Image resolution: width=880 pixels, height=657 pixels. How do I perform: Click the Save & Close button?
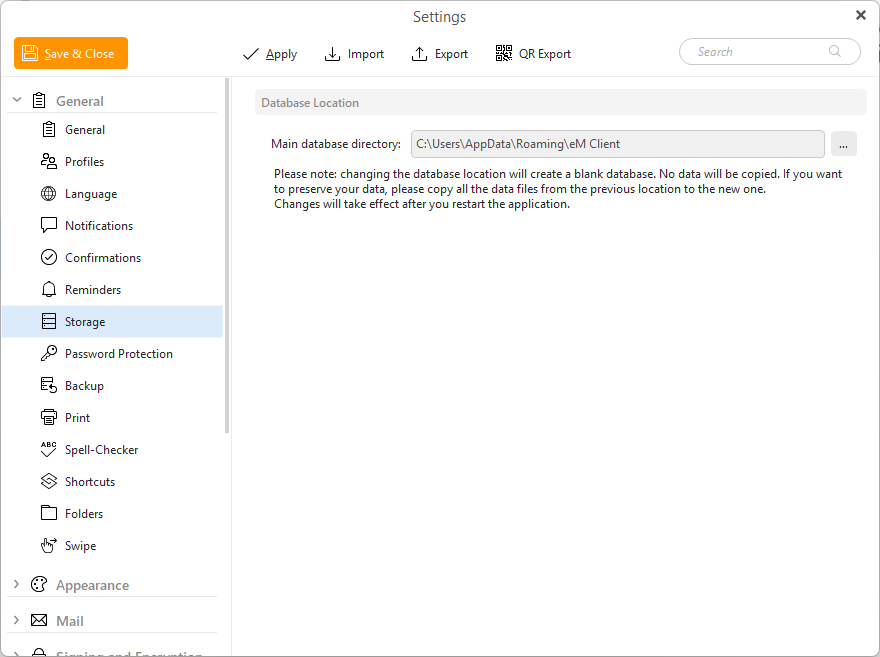coord(71,53)
